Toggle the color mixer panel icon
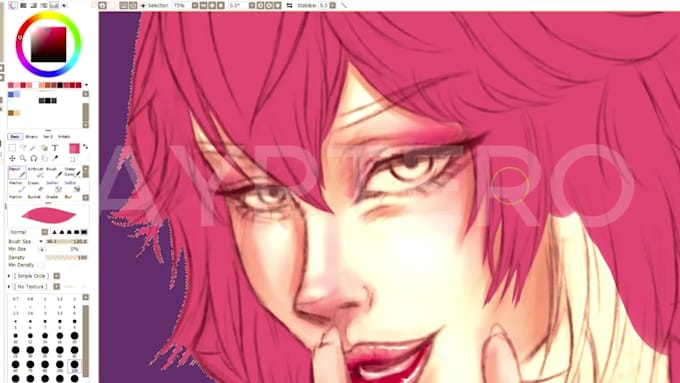 click(44, 5)
